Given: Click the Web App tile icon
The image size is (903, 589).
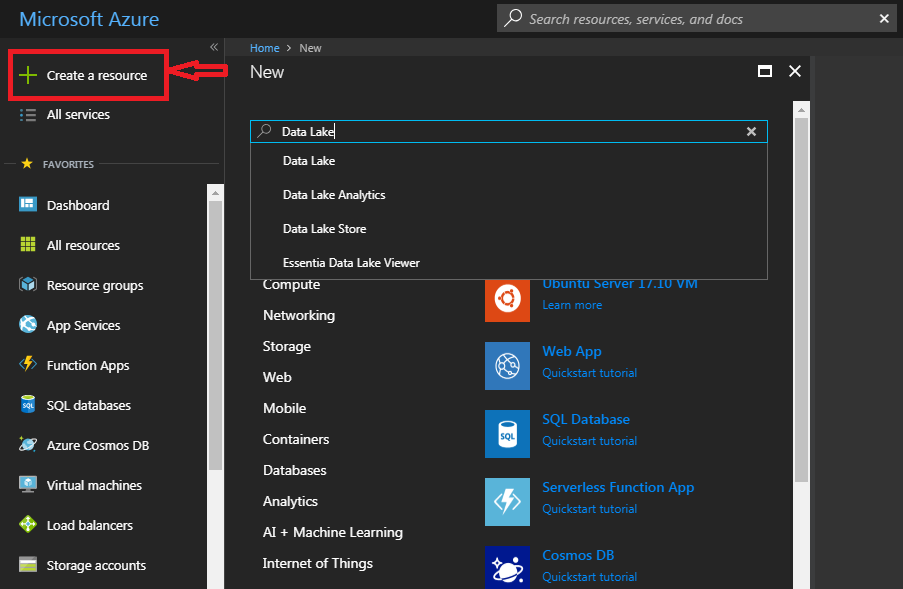Looking at the screenshot, I should (507, 366).
